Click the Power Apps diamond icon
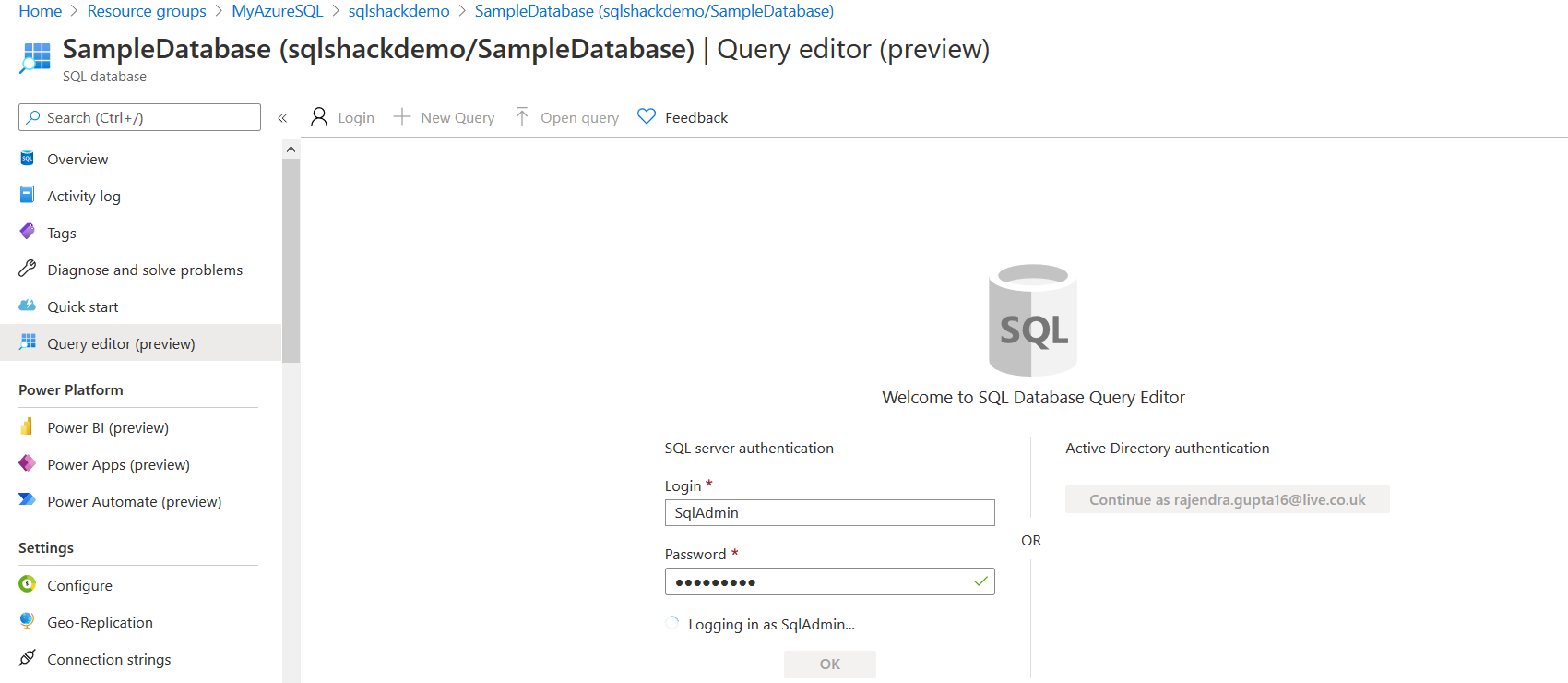1568x683 pixels. (28, 463)
